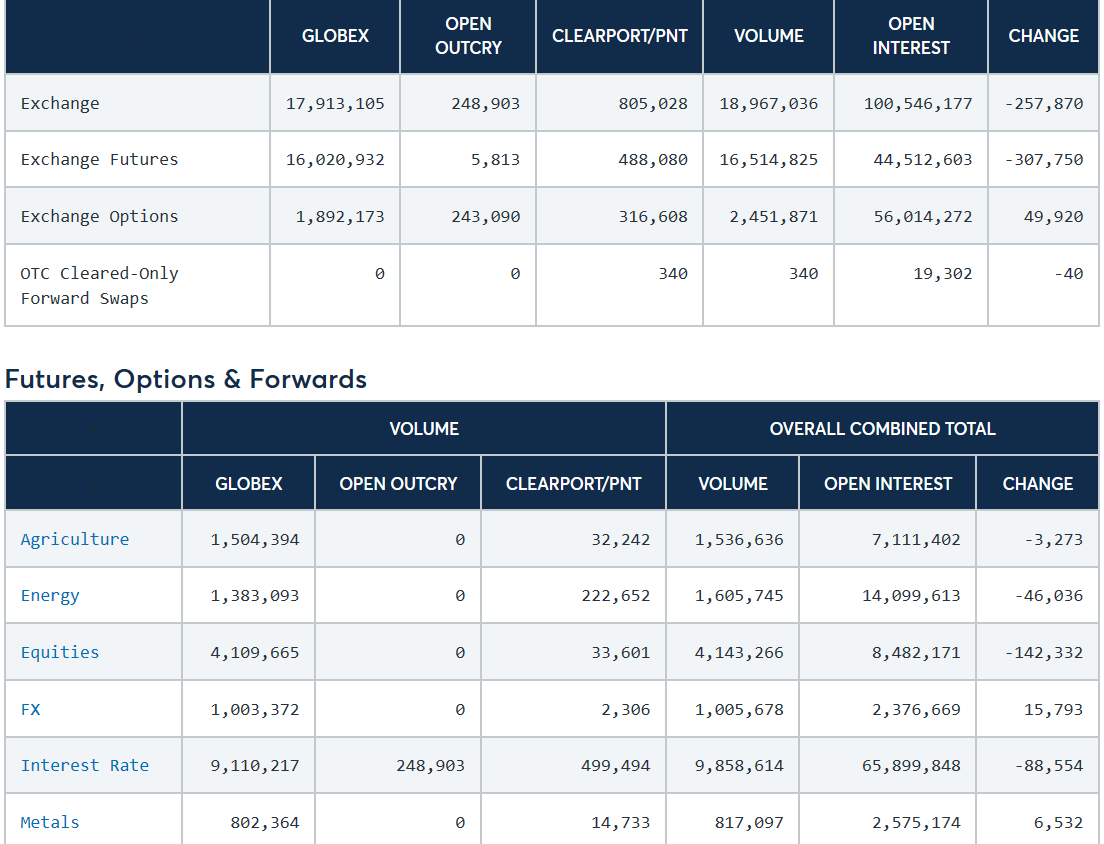The image size is (1104, 844).
Task: Click Exchange Options open outcry 243,090
Action: coord(486,217)
